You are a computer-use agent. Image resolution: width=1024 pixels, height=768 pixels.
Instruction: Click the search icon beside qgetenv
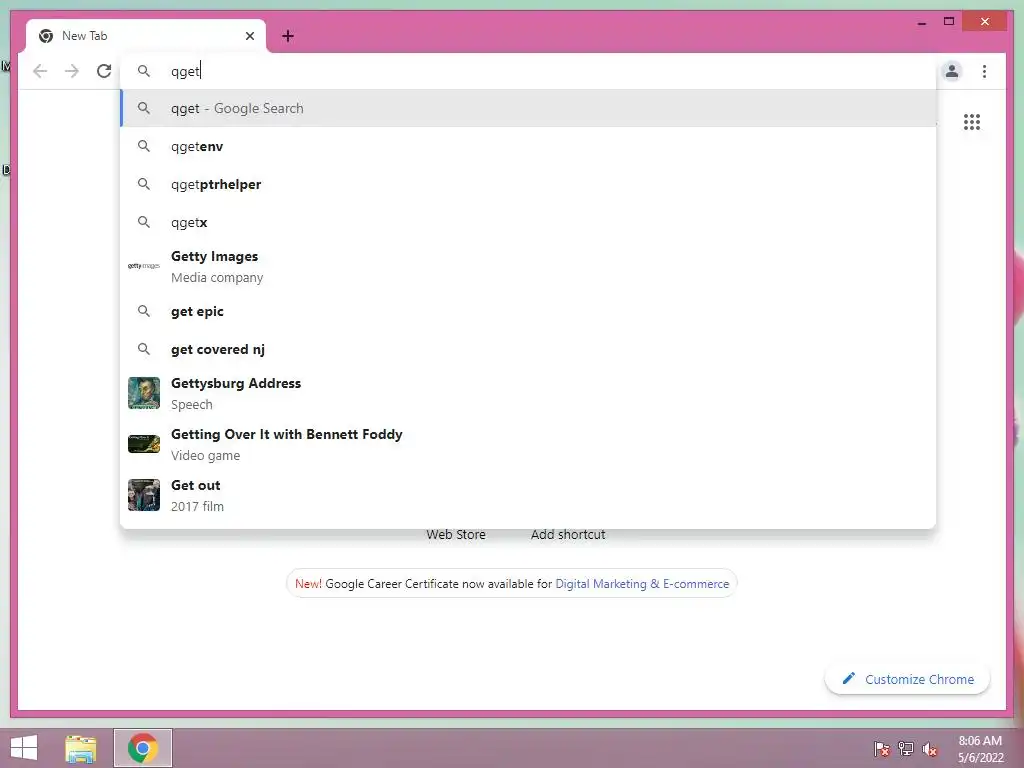point(144,146)
